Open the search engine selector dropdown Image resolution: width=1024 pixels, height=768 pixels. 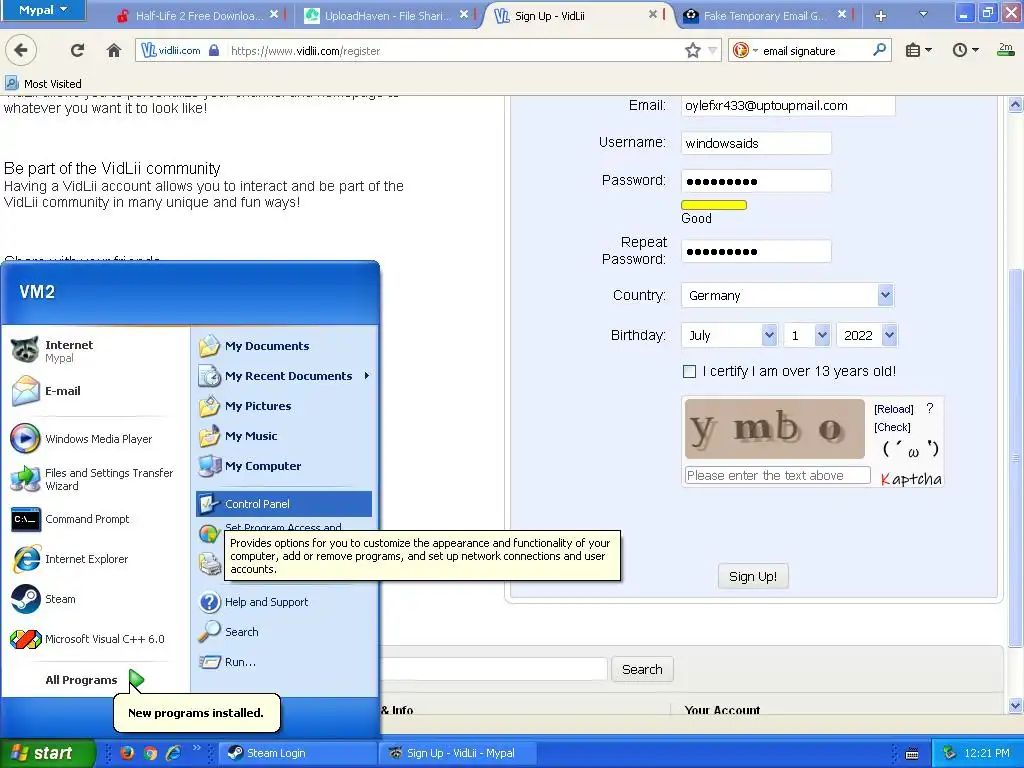(x=745, y=50)
